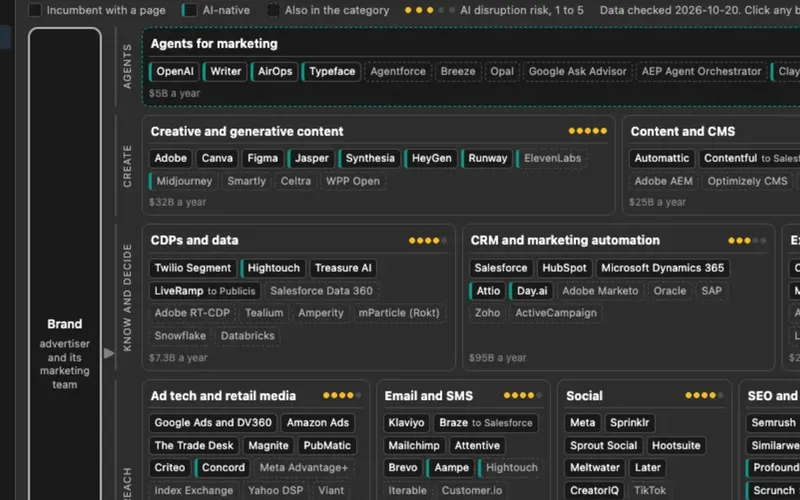Click the Salesforce Data 360 chip
This screenshot has width=800, height=500.
pyautogui.click(x=321, y=291)
